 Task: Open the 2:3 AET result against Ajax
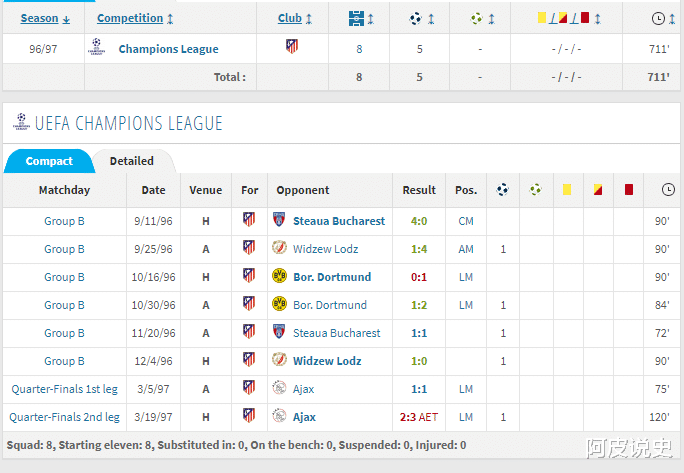point(419,417)
